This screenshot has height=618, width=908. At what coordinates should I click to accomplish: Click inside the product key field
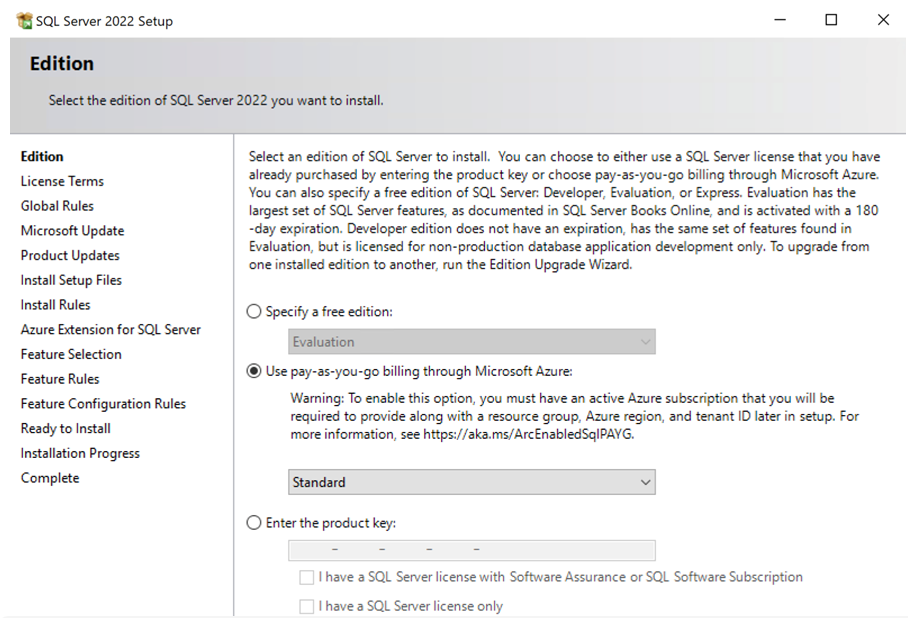pos(471,550)
